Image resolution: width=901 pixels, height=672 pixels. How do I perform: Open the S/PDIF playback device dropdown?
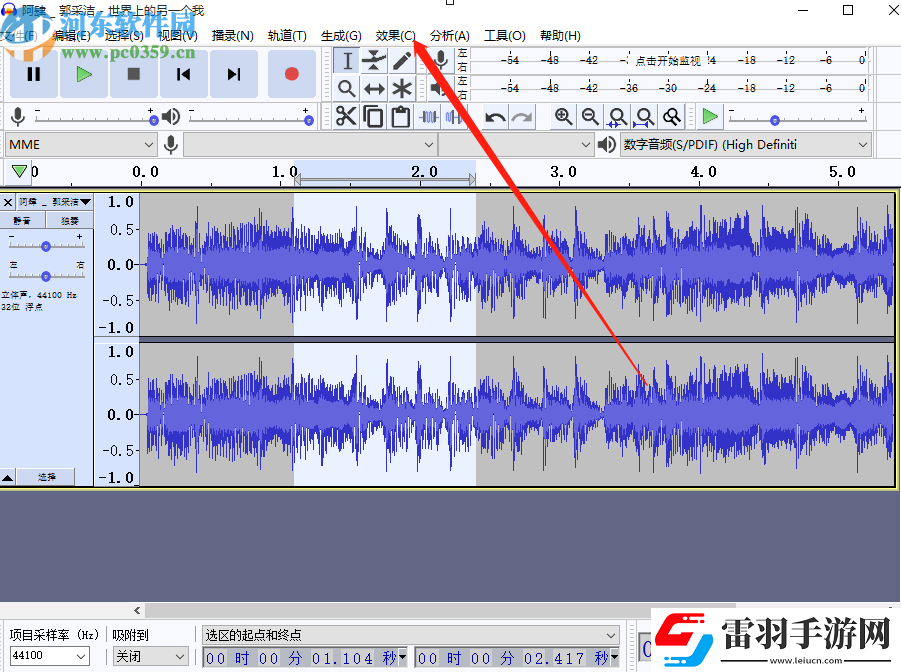745,145
